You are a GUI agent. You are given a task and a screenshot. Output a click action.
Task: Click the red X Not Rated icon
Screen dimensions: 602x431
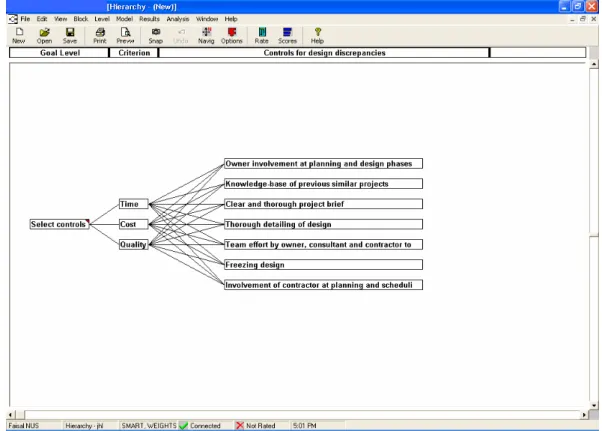(240, 425)
